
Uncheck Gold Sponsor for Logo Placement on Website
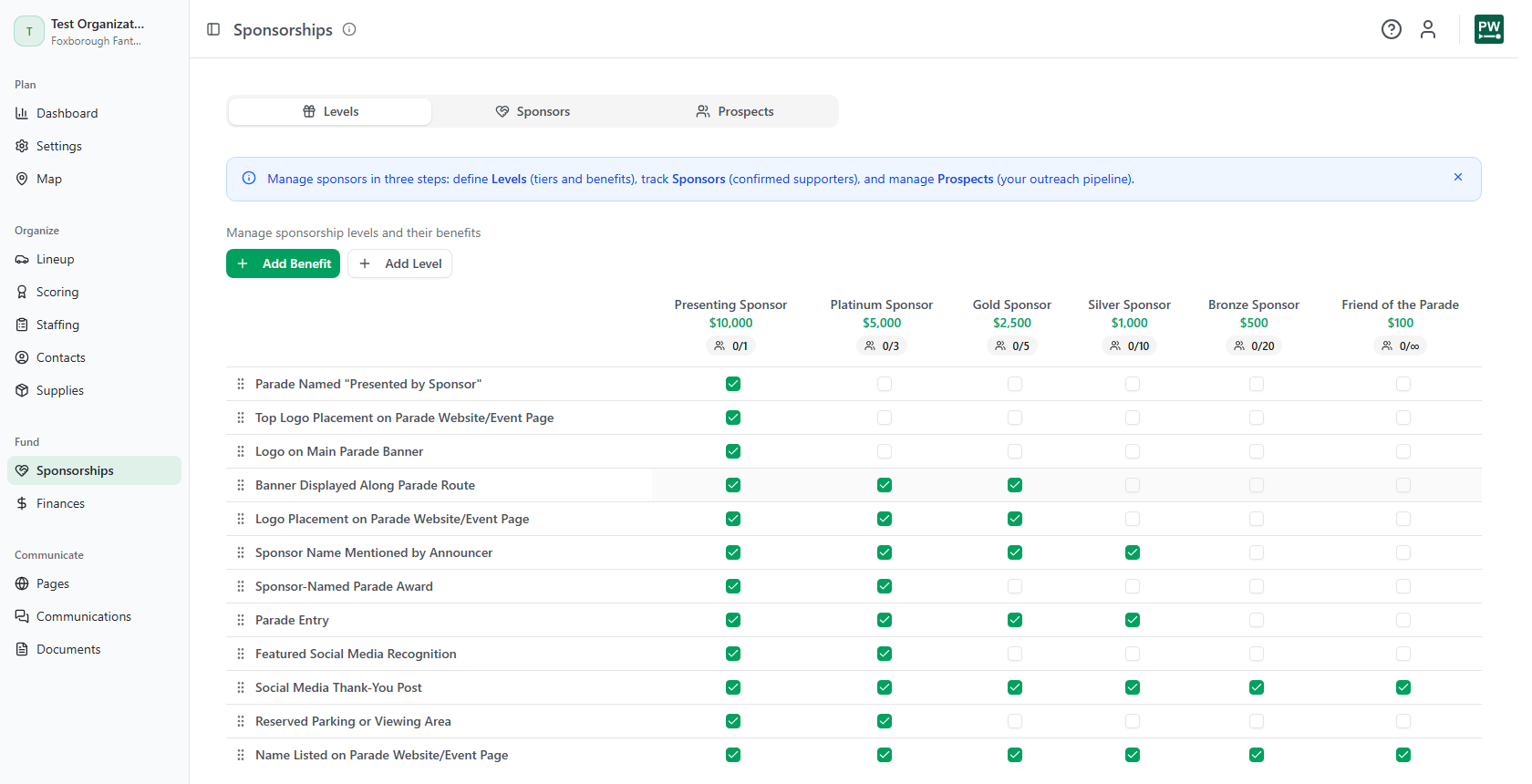coord(1015,519)
